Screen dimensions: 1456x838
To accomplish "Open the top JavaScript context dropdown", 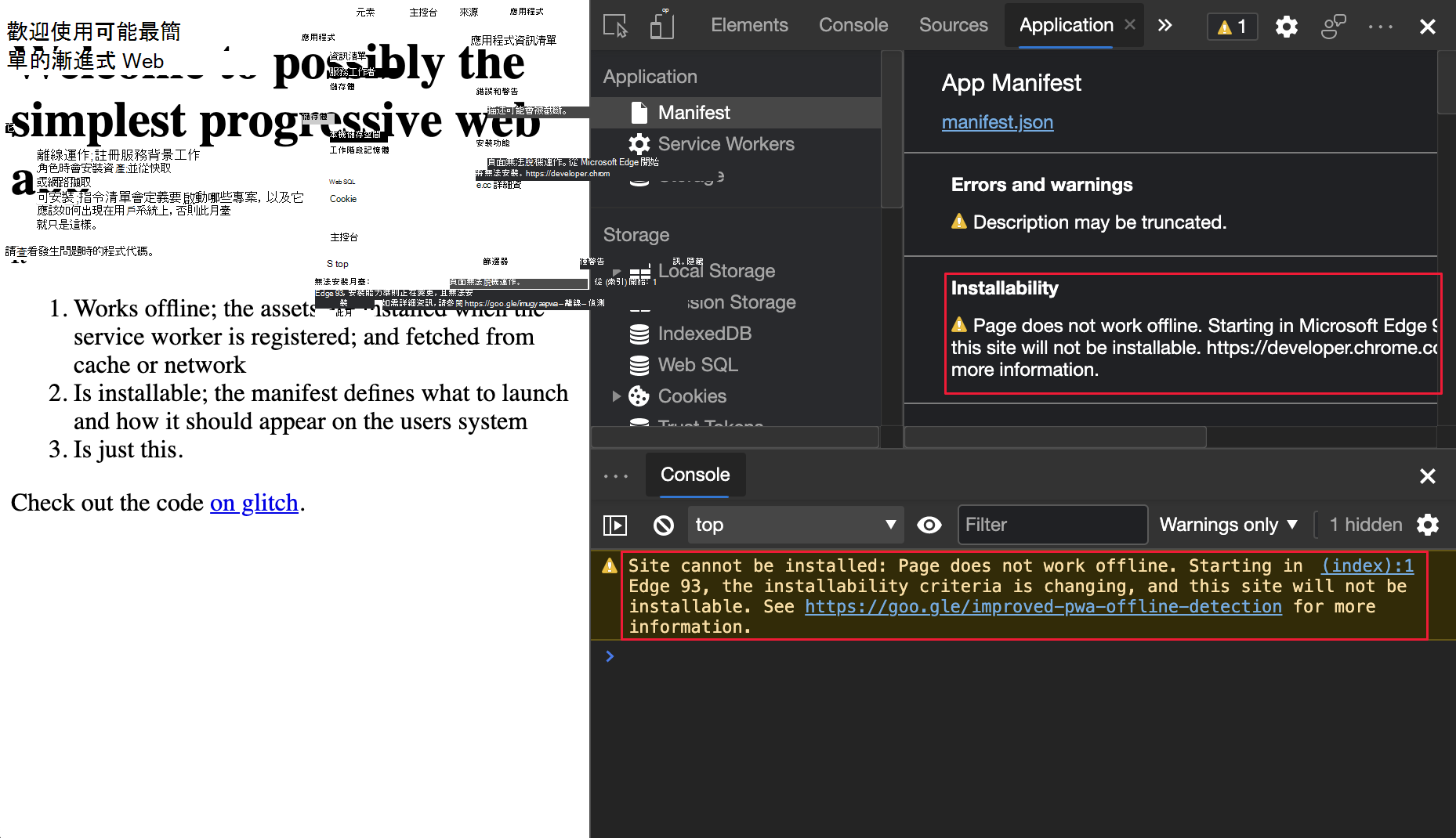I will (x=795, y=525).
